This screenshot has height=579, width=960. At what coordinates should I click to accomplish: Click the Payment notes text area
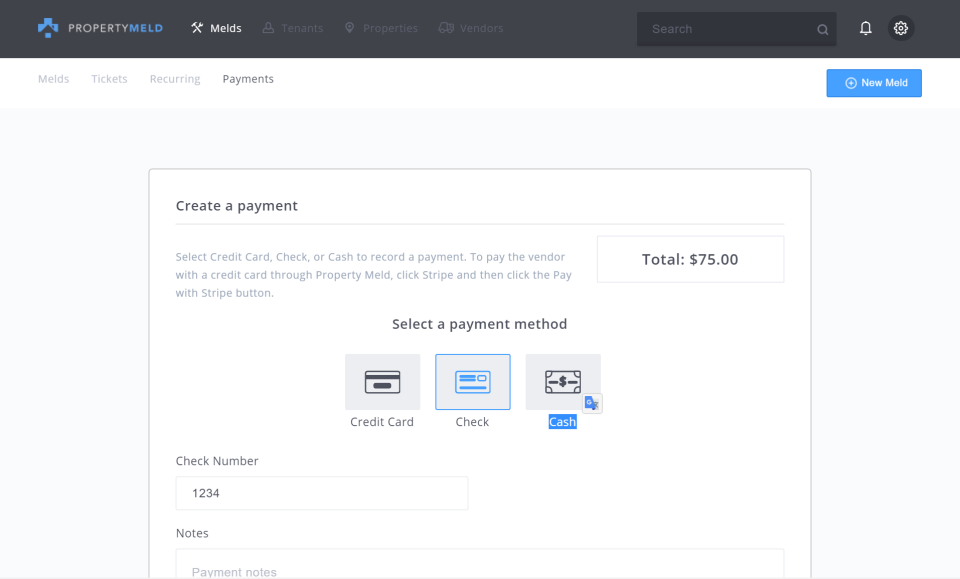pos(480,570)
